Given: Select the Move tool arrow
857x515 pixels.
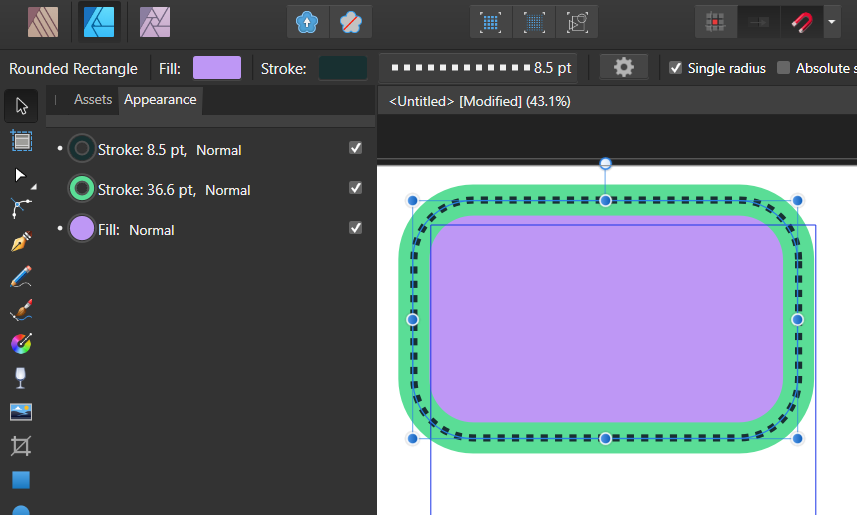Looking at the screenshot, I should pyautogui.click(x=21, y=106).
